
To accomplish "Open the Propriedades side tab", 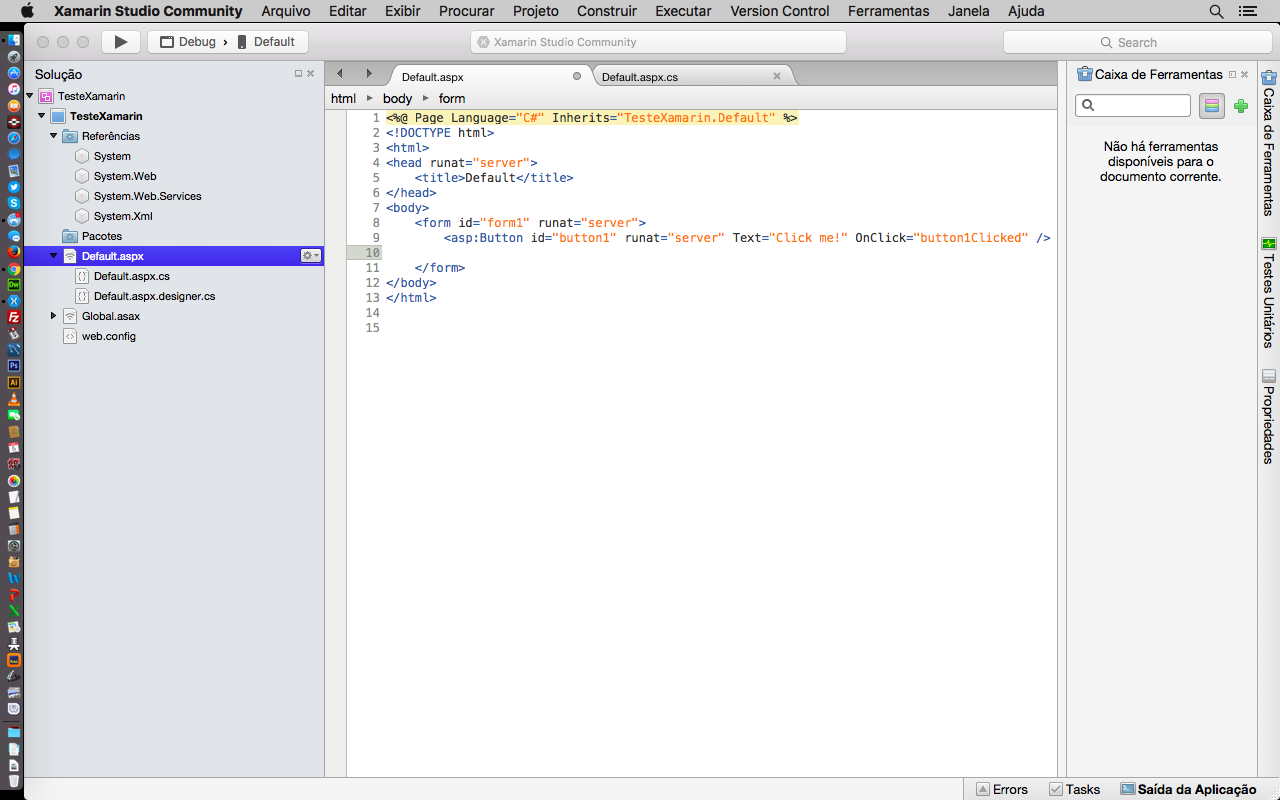I will [x=1268, y=417].
